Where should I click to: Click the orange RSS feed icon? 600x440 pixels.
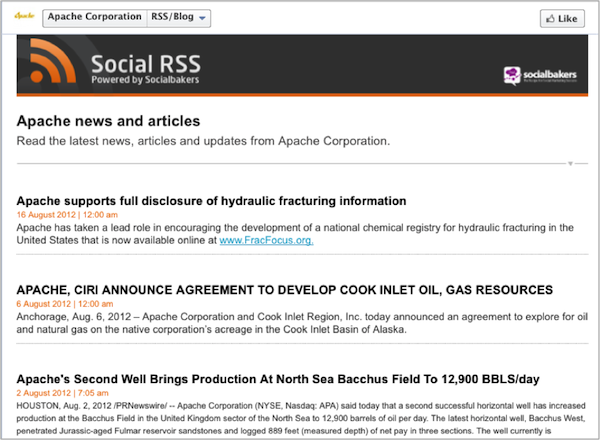point(53,60)
